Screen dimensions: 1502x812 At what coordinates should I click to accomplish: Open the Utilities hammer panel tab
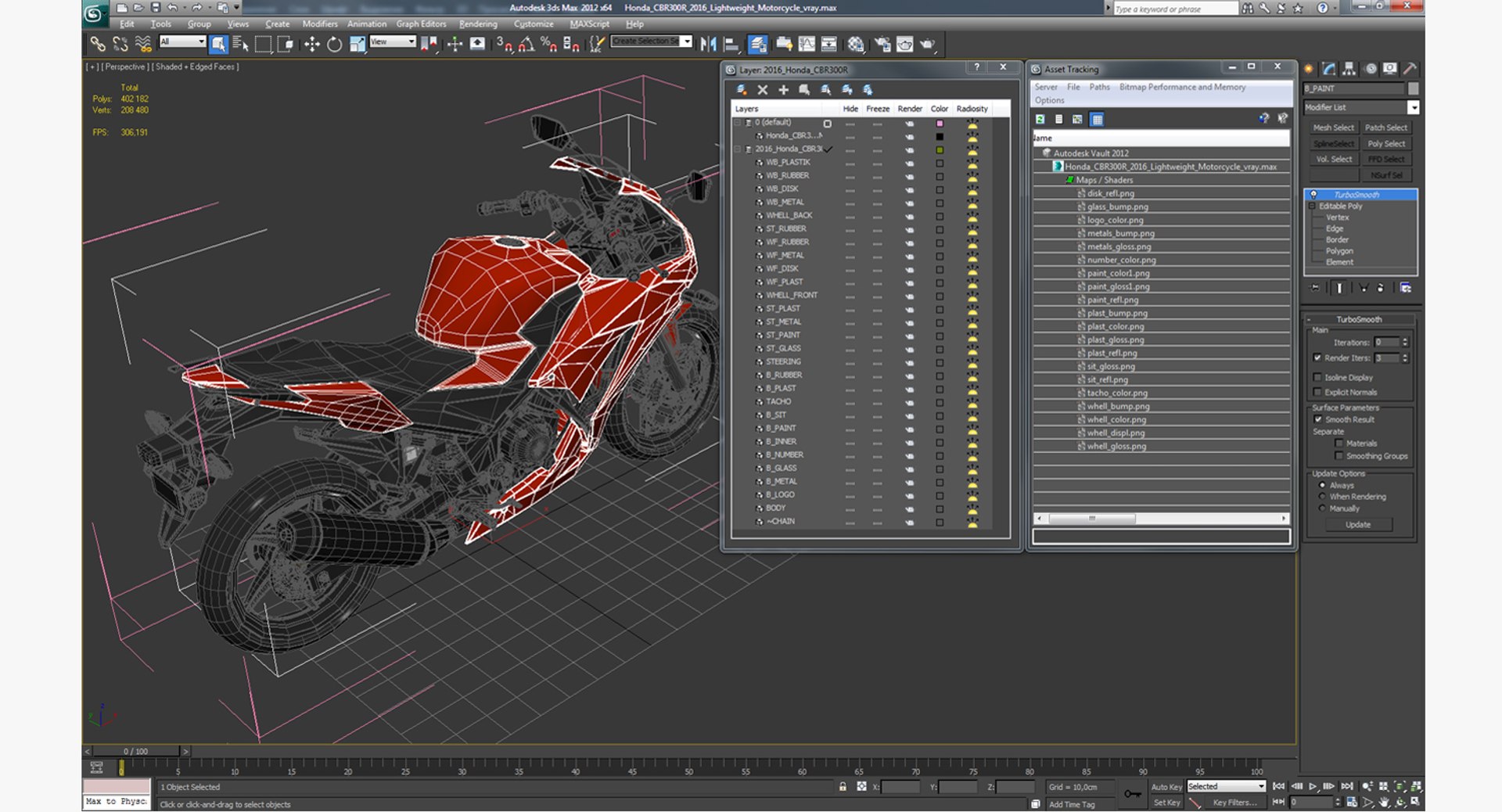[x=1410, y=69]
